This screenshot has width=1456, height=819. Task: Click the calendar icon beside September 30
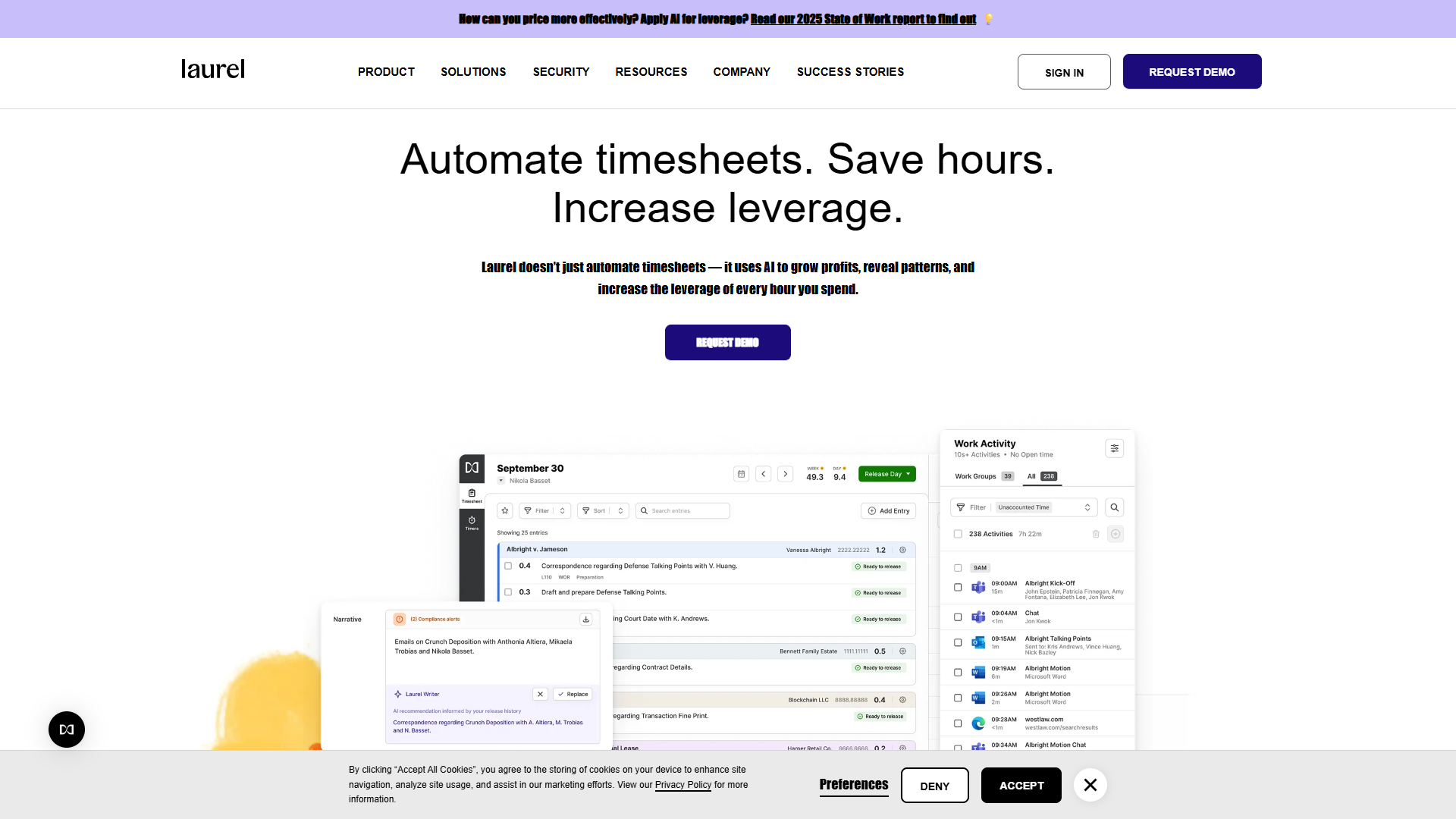[741, 474]
